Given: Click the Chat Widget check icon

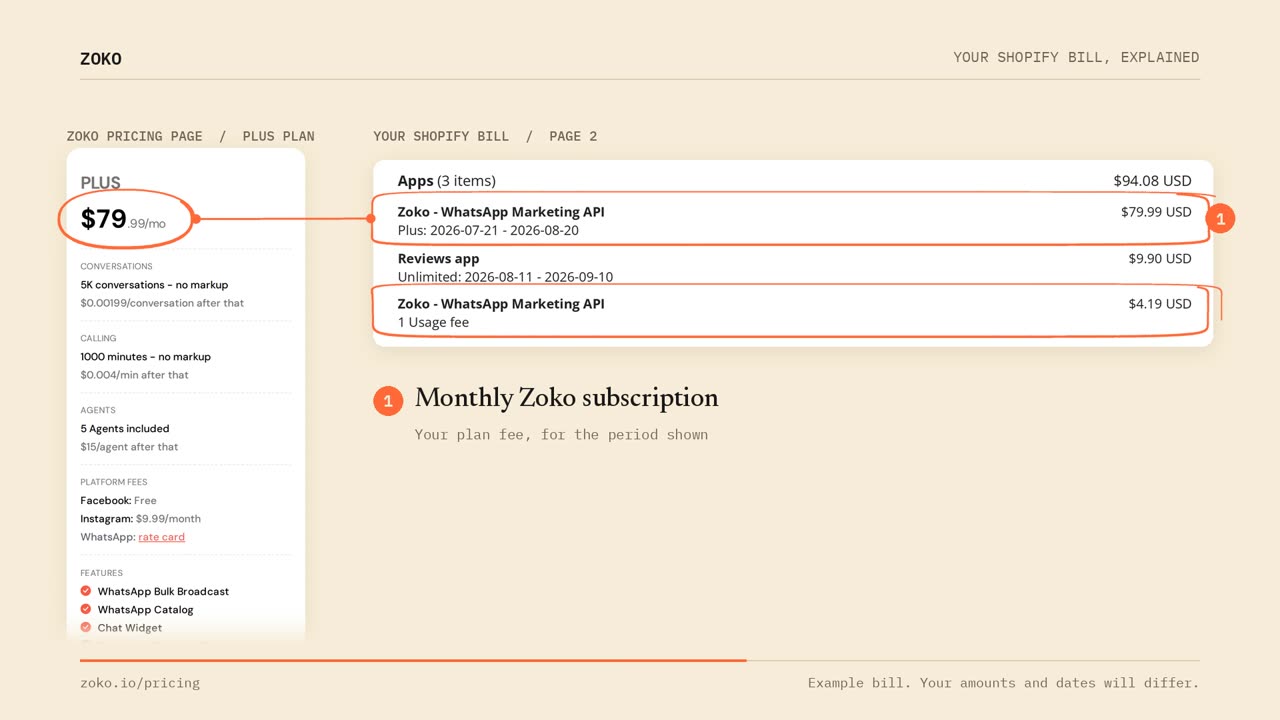Looking at the screenshot, I should click(86, 627).
